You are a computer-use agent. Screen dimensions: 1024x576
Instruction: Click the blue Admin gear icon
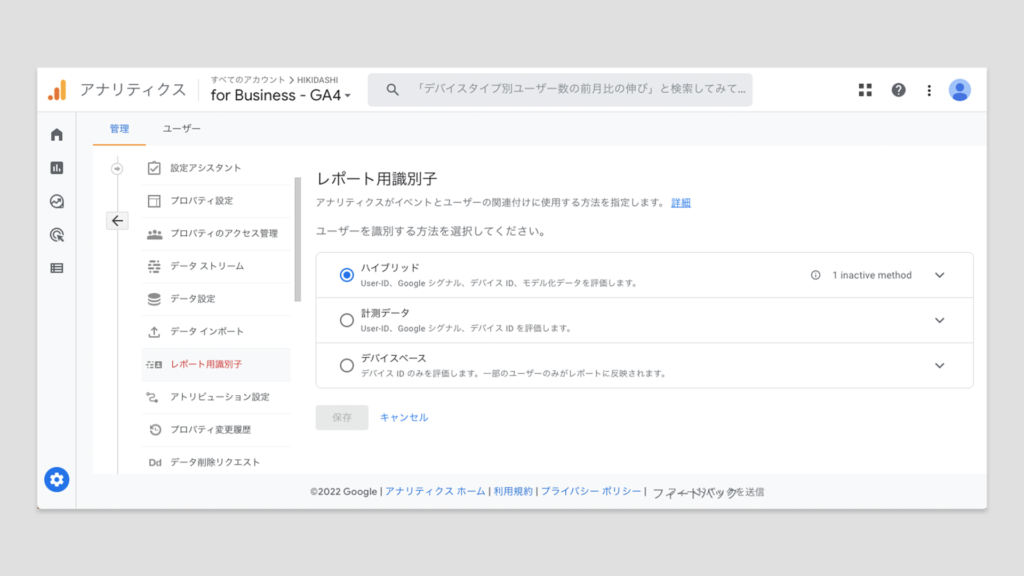(x=57, y=480)
